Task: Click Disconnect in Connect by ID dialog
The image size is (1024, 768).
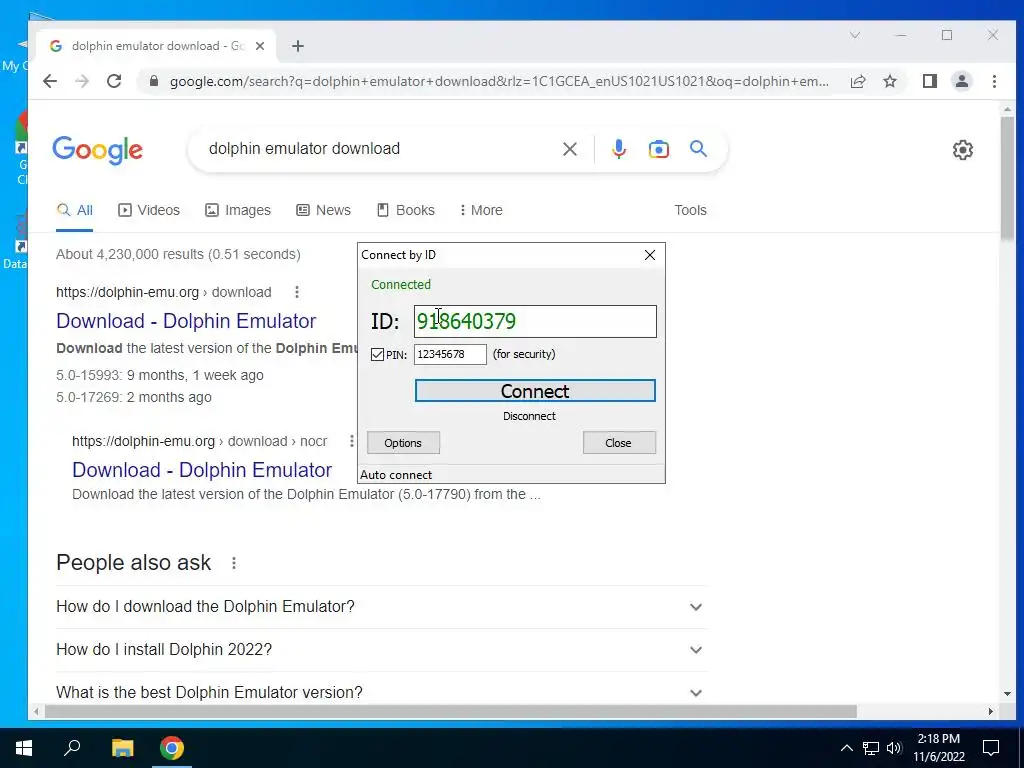Action: pyautogui.click(x=529, y=416)
